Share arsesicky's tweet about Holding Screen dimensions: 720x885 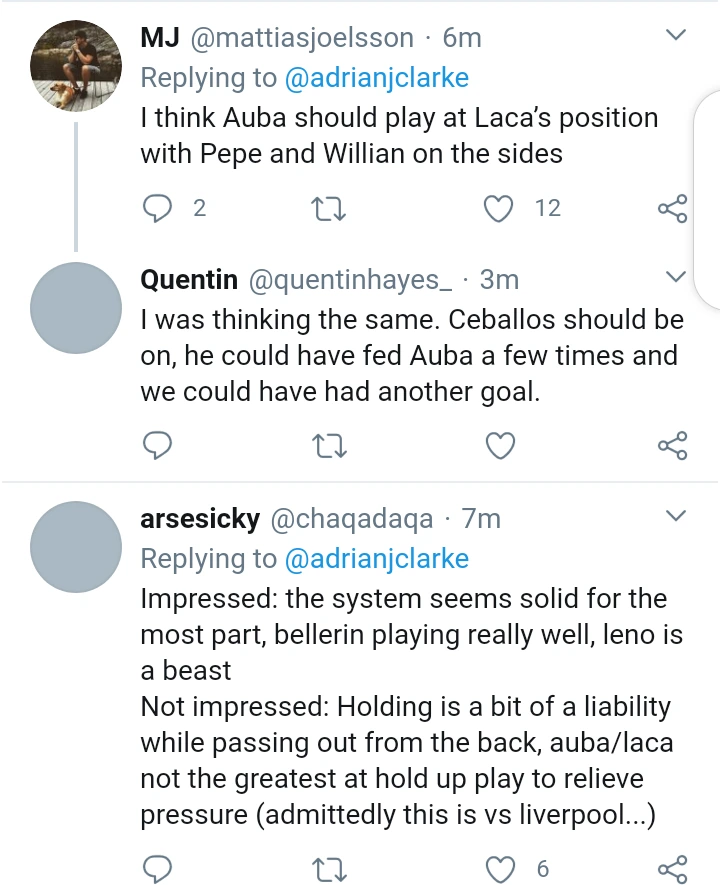coord(672,868)
